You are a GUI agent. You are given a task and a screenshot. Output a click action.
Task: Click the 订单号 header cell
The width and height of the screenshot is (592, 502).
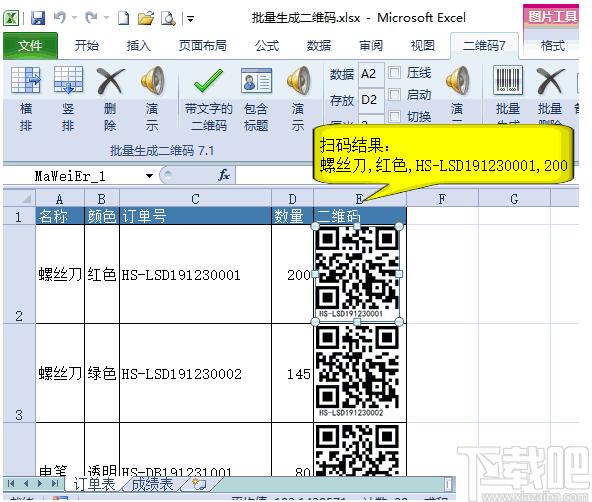[x=195, y=216]
